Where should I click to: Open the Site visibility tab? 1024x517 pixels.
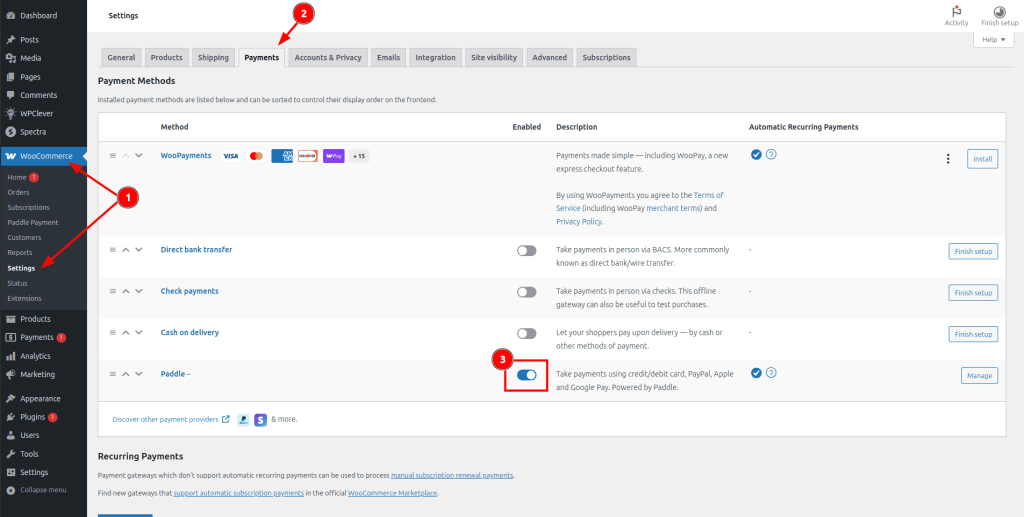tap(494, 57)
